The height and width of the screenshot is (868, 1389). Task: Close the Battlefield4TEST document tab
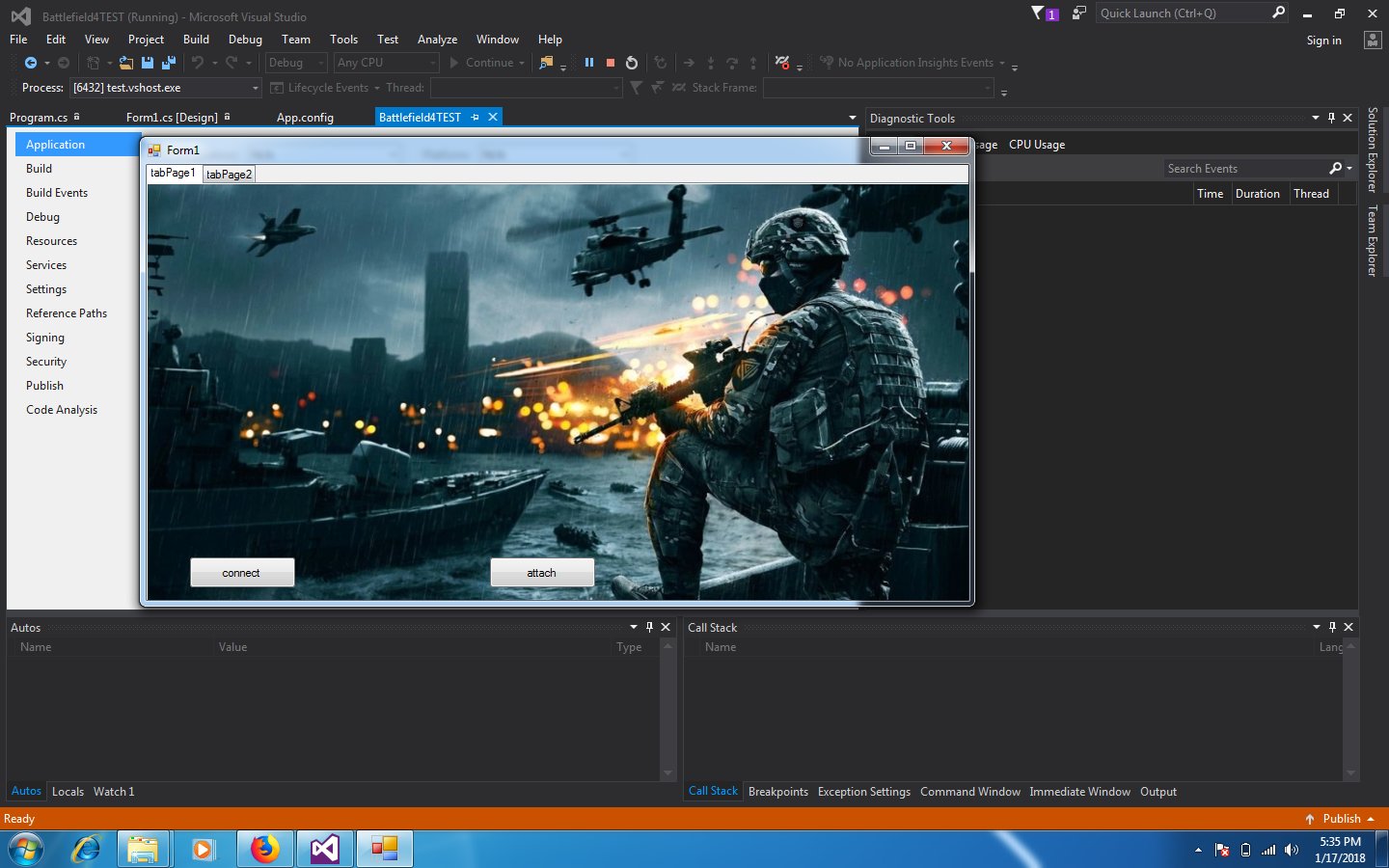click(x=493, y=117)
